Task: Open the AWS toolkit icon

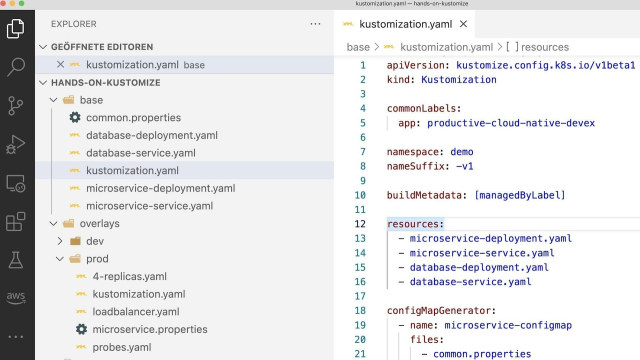Action: [16, 298]
